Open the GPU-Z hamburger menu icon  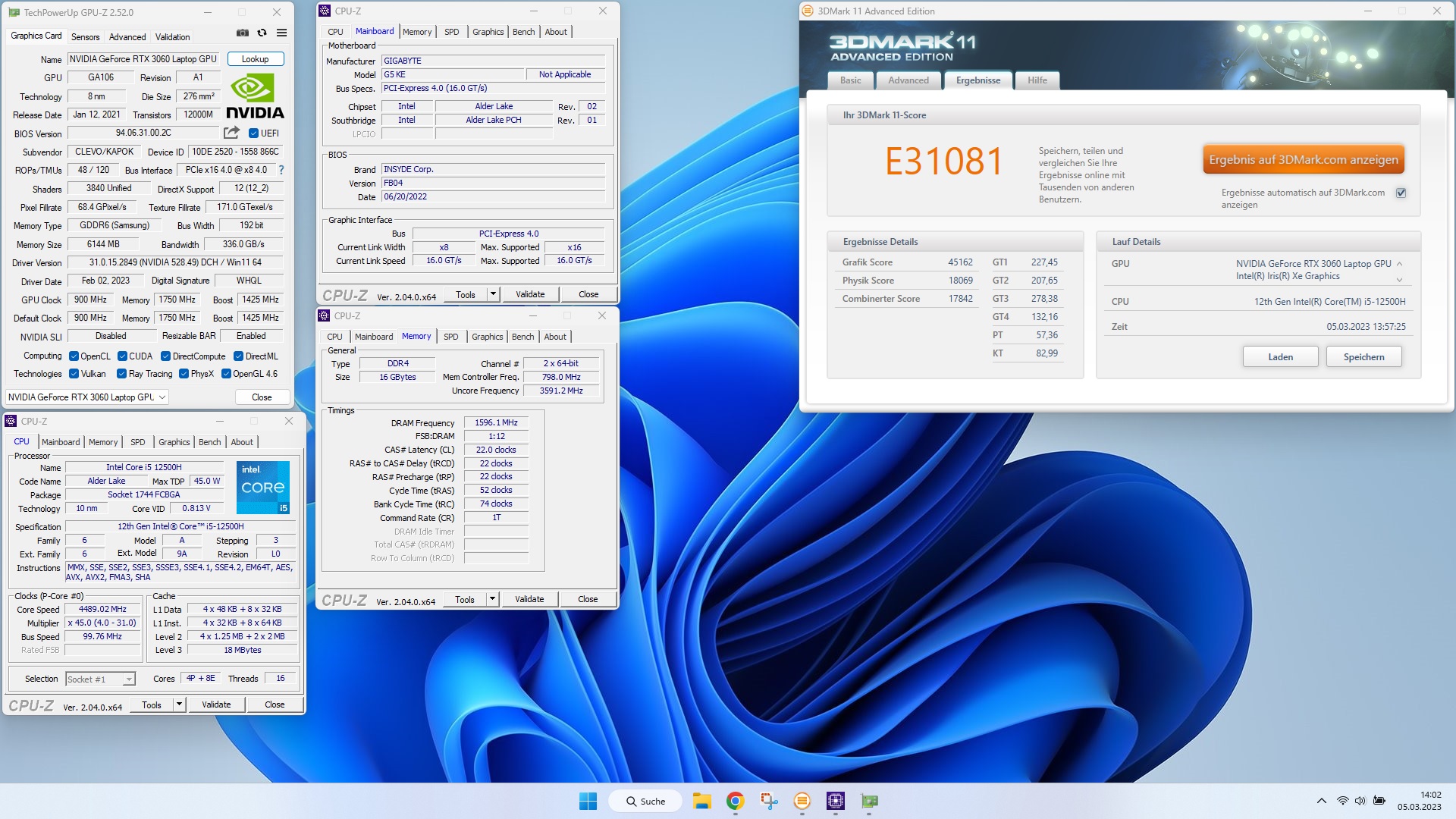(x=282, y=33)
